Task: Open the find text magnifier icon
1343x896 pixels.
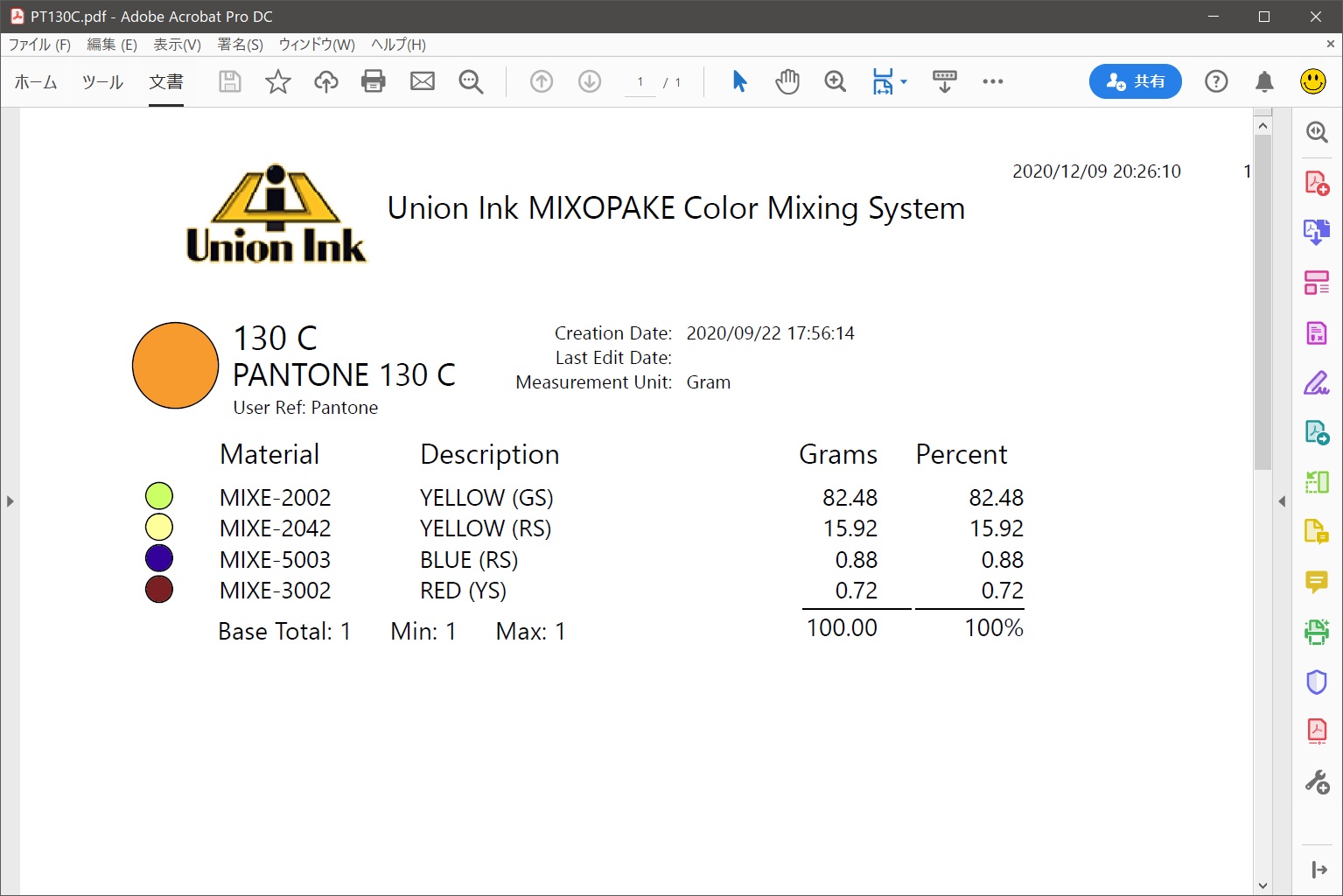Action: click(471, 81)
